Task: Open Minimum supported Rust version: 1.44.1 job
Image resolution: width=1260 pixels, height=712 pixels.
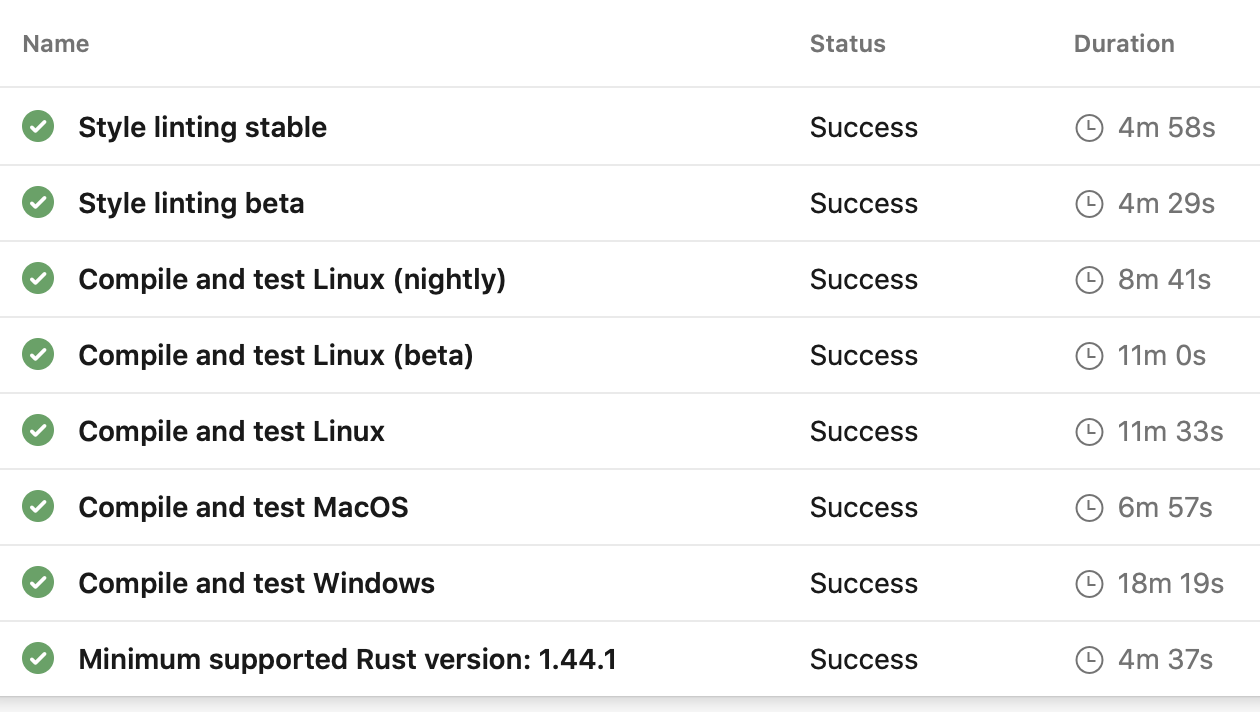Action: click(x=348, y=660)
